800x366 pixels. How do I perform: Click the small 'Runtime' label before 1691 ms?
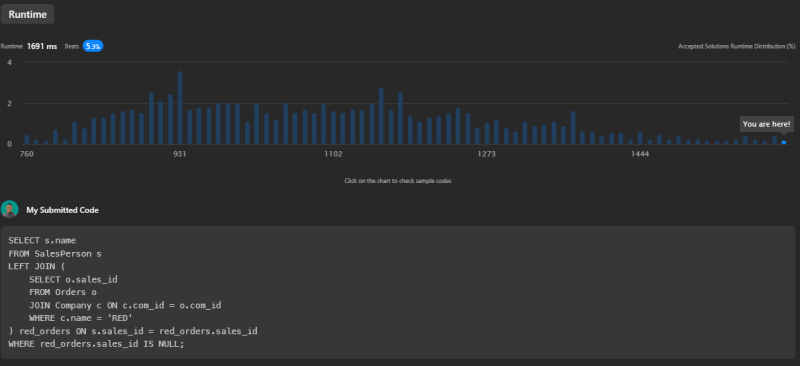click(12, 46)
